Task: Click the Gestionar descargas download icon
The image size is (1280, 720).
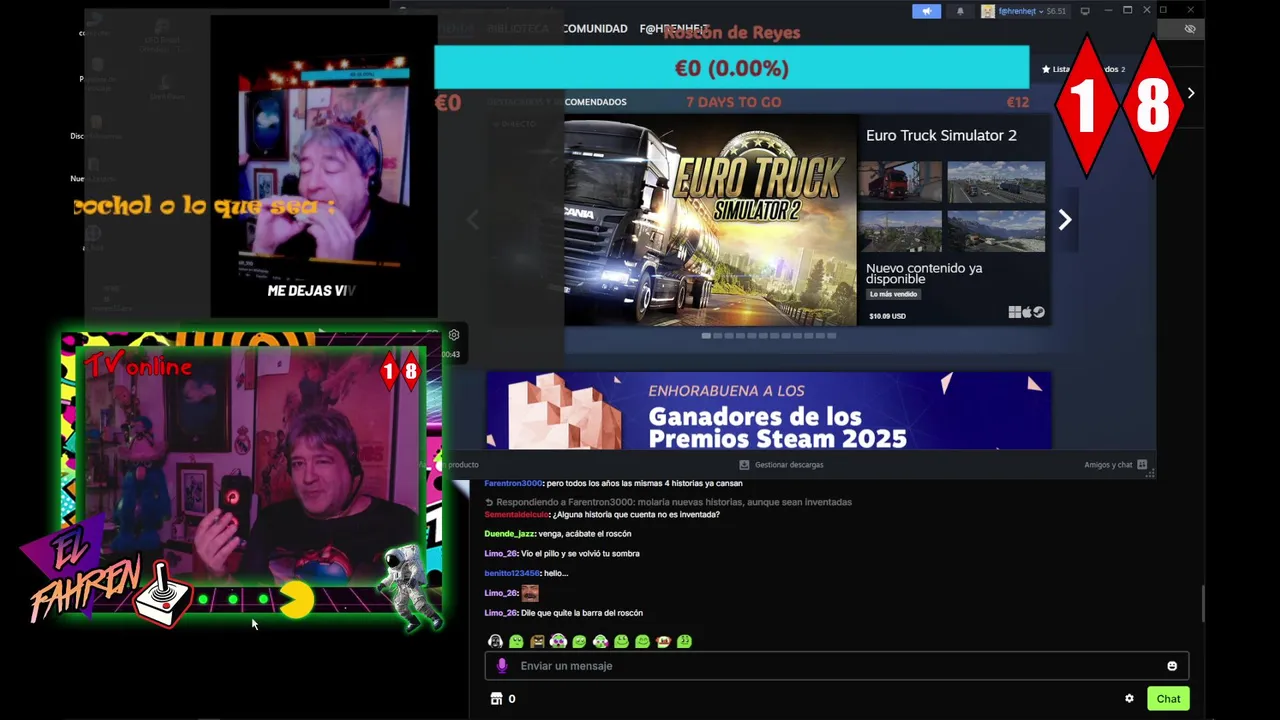Action: pyautogui.click(x=744, y=465)
